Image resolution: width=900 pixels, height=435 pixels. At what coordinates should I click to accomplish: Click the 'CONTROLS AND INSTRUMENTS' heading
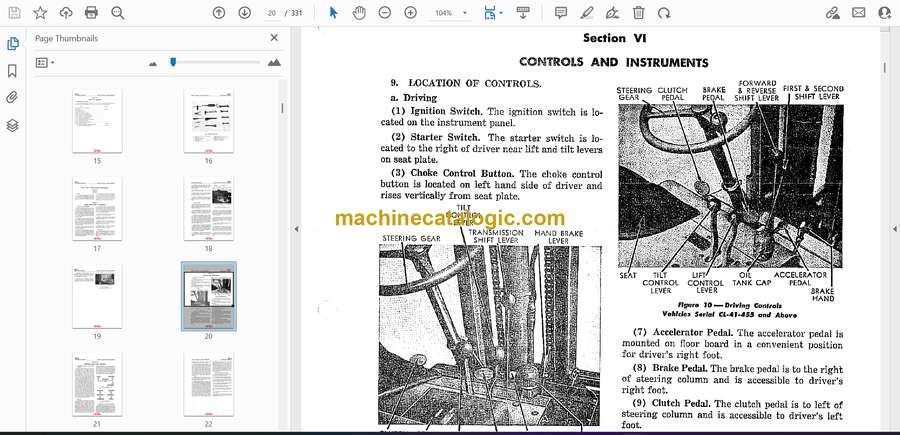point(614,62)
